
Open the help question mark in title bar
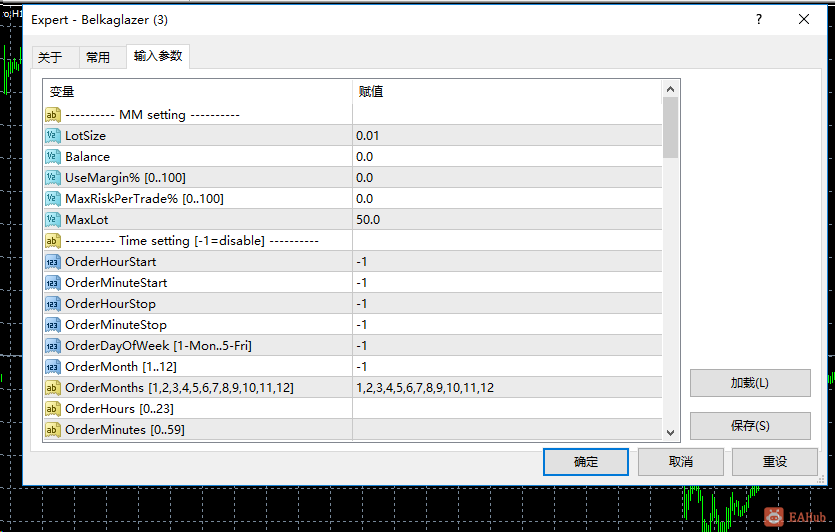coord(759,20)
